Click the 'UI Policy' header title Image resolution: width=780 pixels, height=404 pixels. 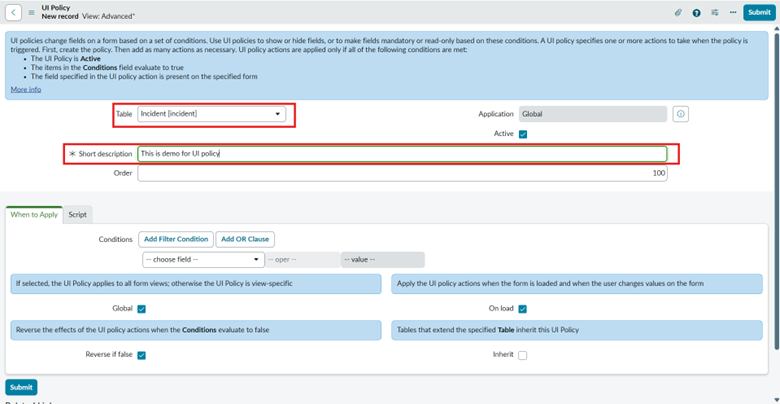pos(56,8)
